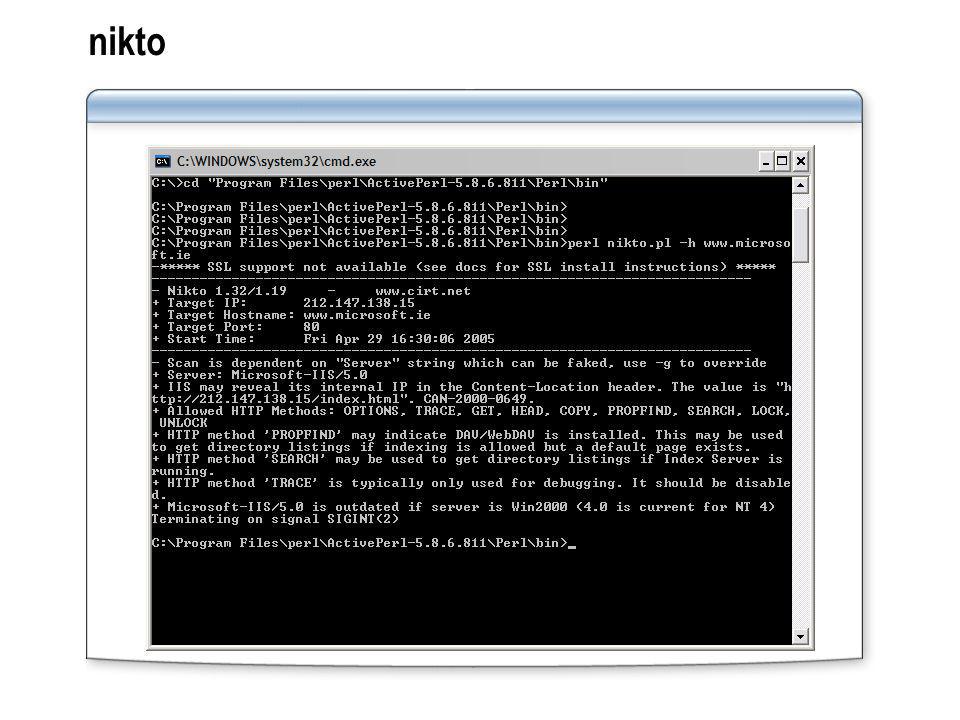Click the Target Port value 80
The height and width of the screenshot is (720, 960).
(x=311, y=327)
